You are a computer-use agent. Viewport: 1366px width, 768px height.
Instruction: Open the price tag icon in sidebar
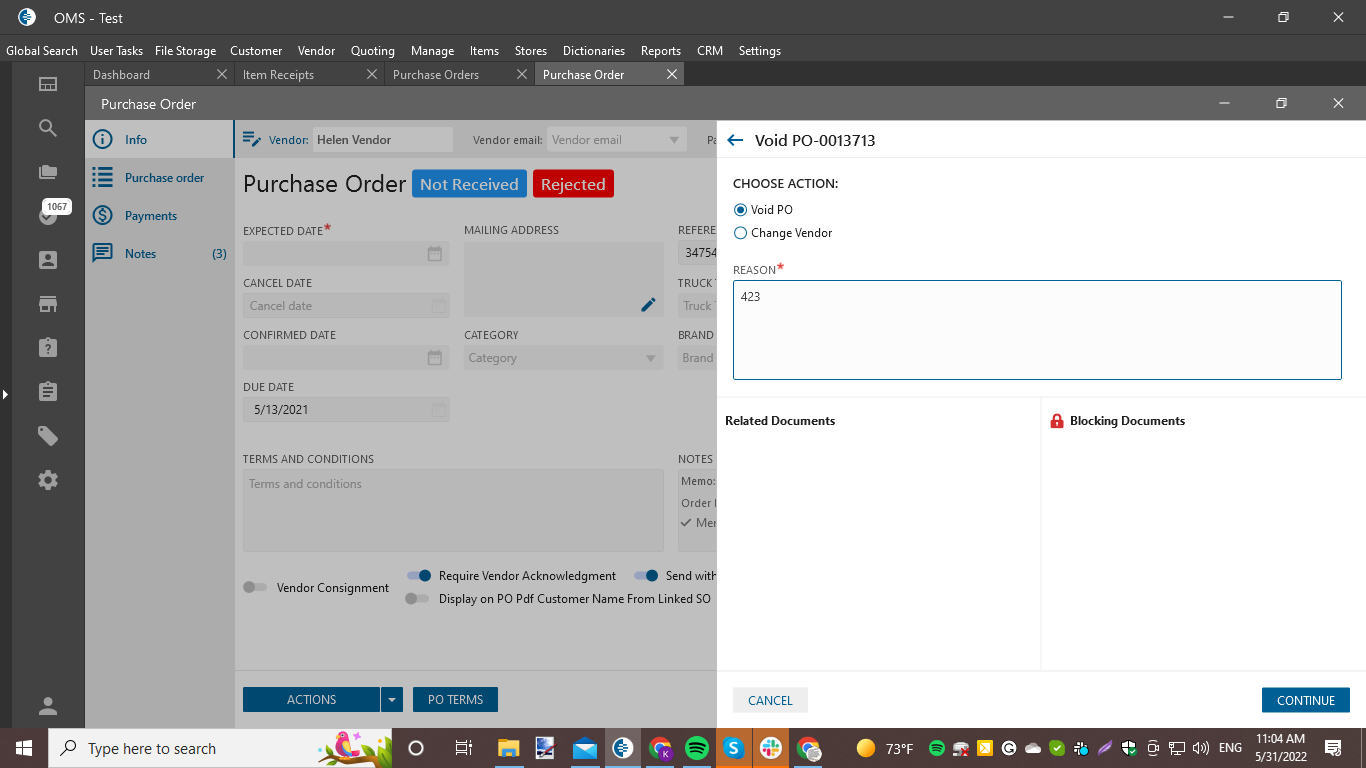pos(48,436)
